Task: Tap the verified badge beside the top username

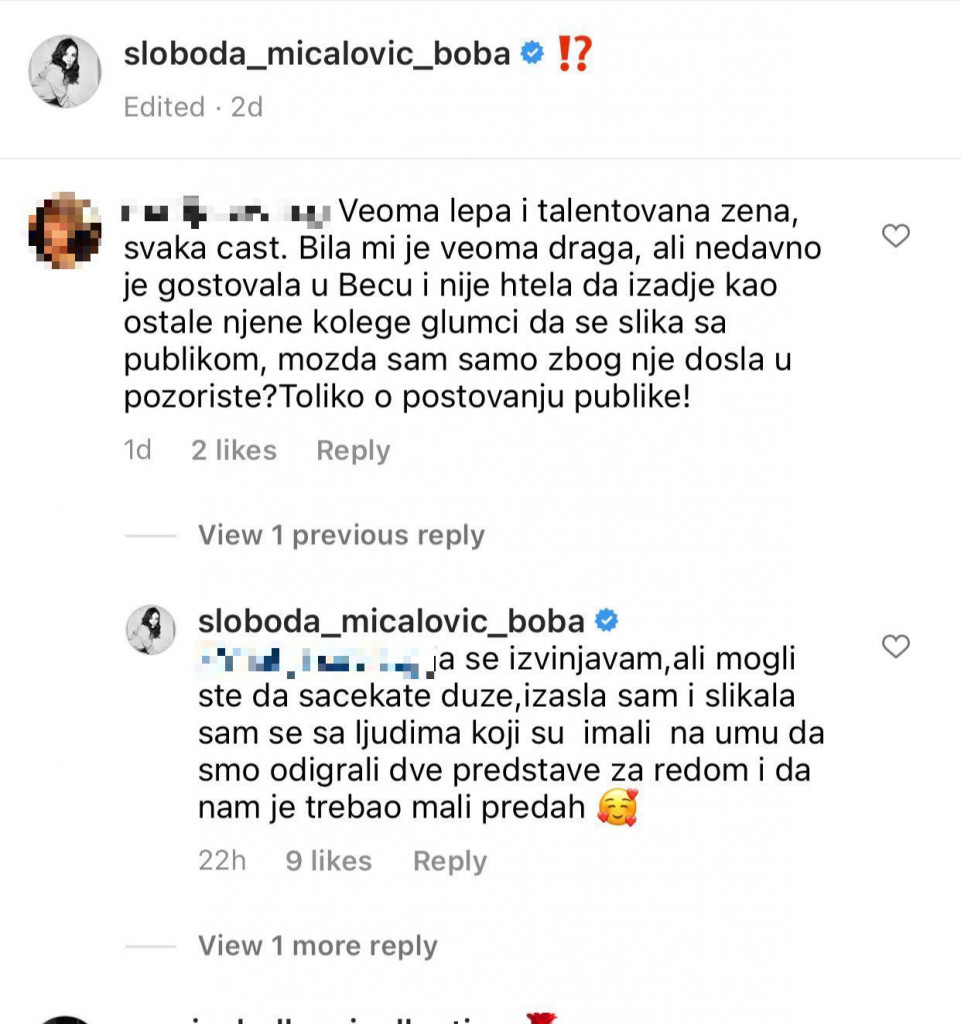Action: pos(532,54)
